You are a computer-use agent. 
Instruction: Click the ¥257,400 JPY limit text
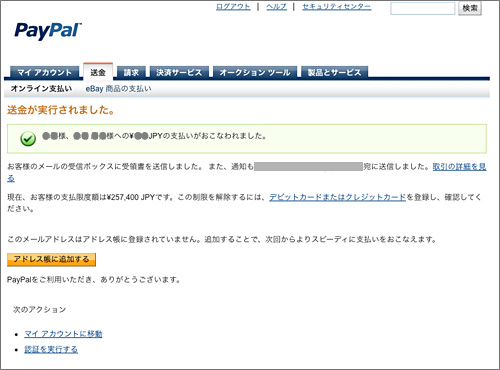130,197
